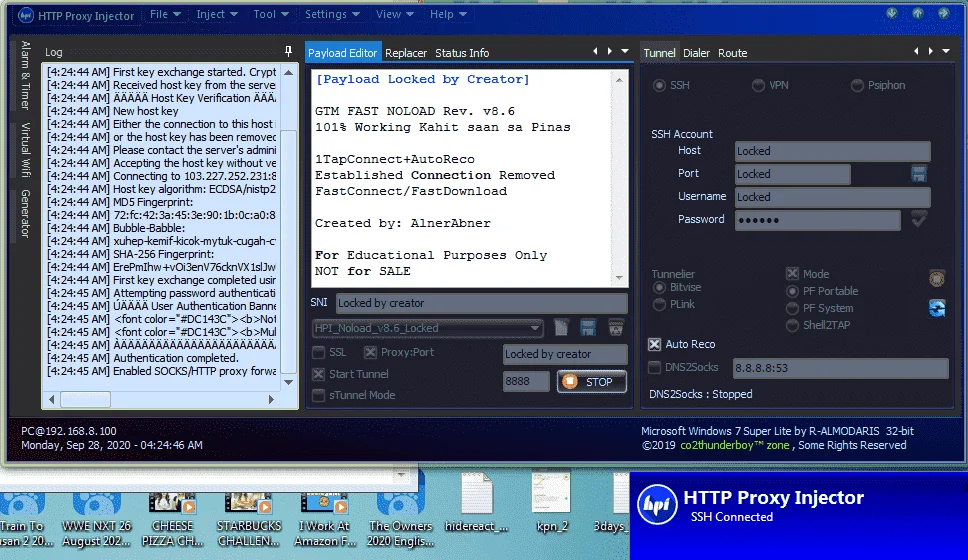The image size is (968, 560).
Task: Choose PF System mode
Action: [x=792, y=308]
